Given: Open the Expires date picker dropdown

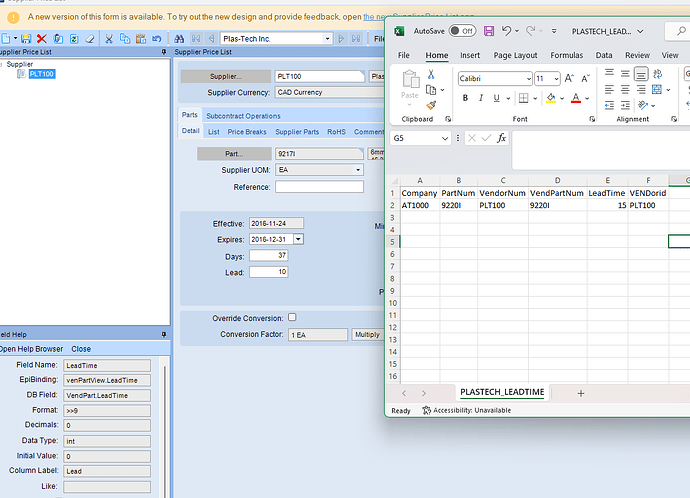Looking at the screenshot, I should click(x=298, y=240).
